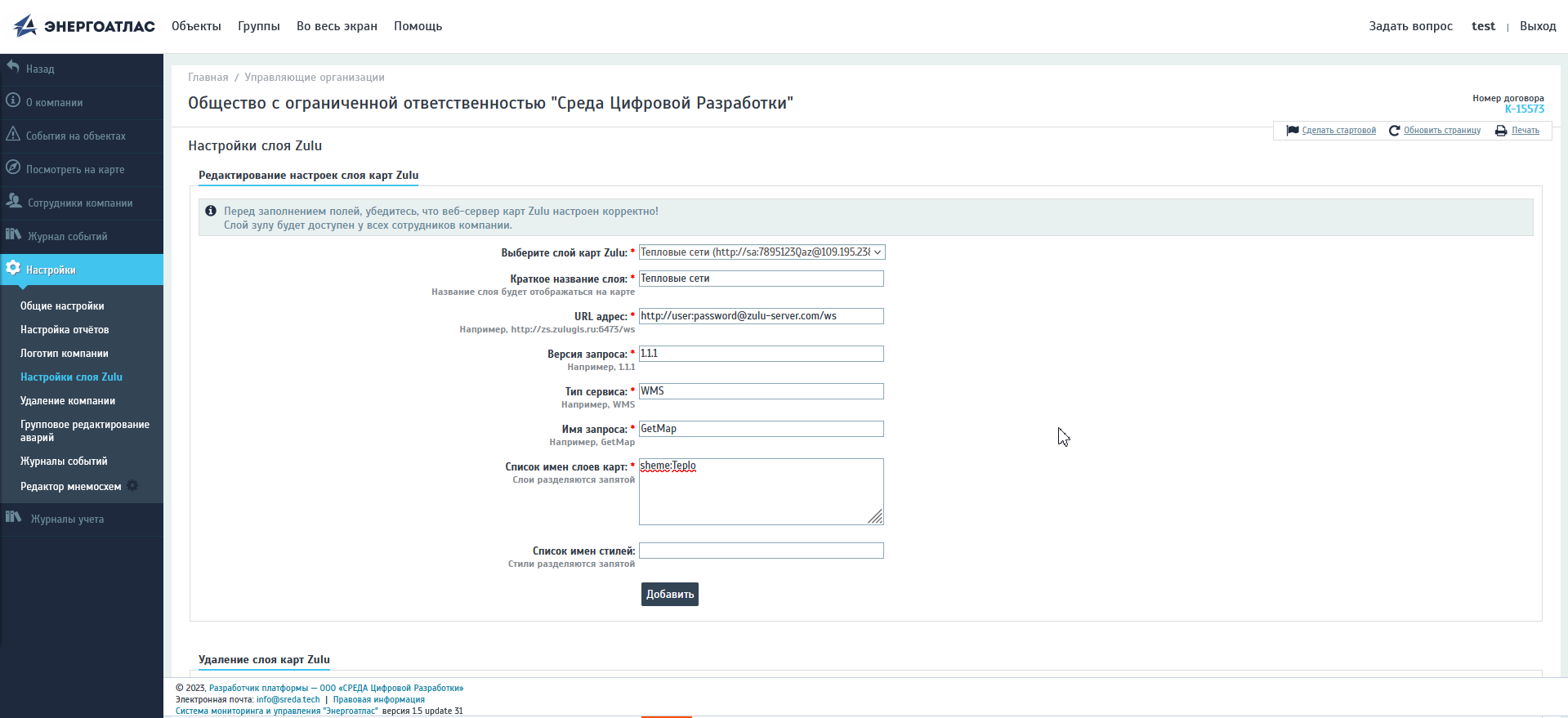Open the Группы top menu
1568x718 pixels.
click(258, 26)
